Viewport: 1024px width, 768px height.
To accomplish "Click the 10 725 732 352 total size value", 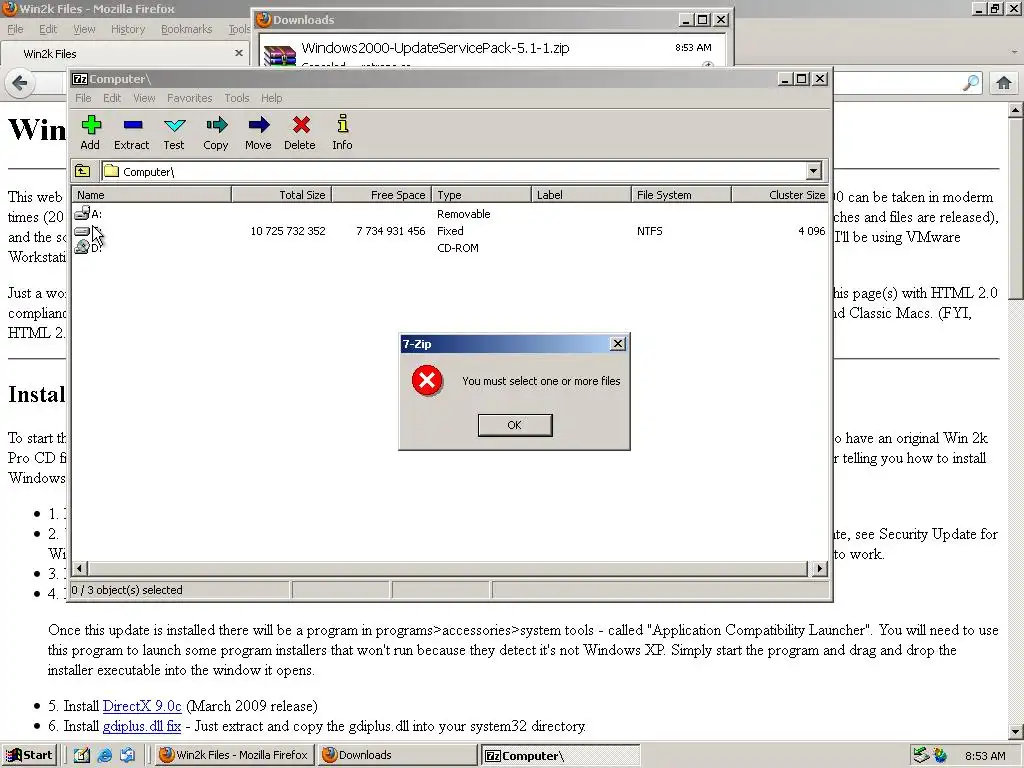I will 288,231.
